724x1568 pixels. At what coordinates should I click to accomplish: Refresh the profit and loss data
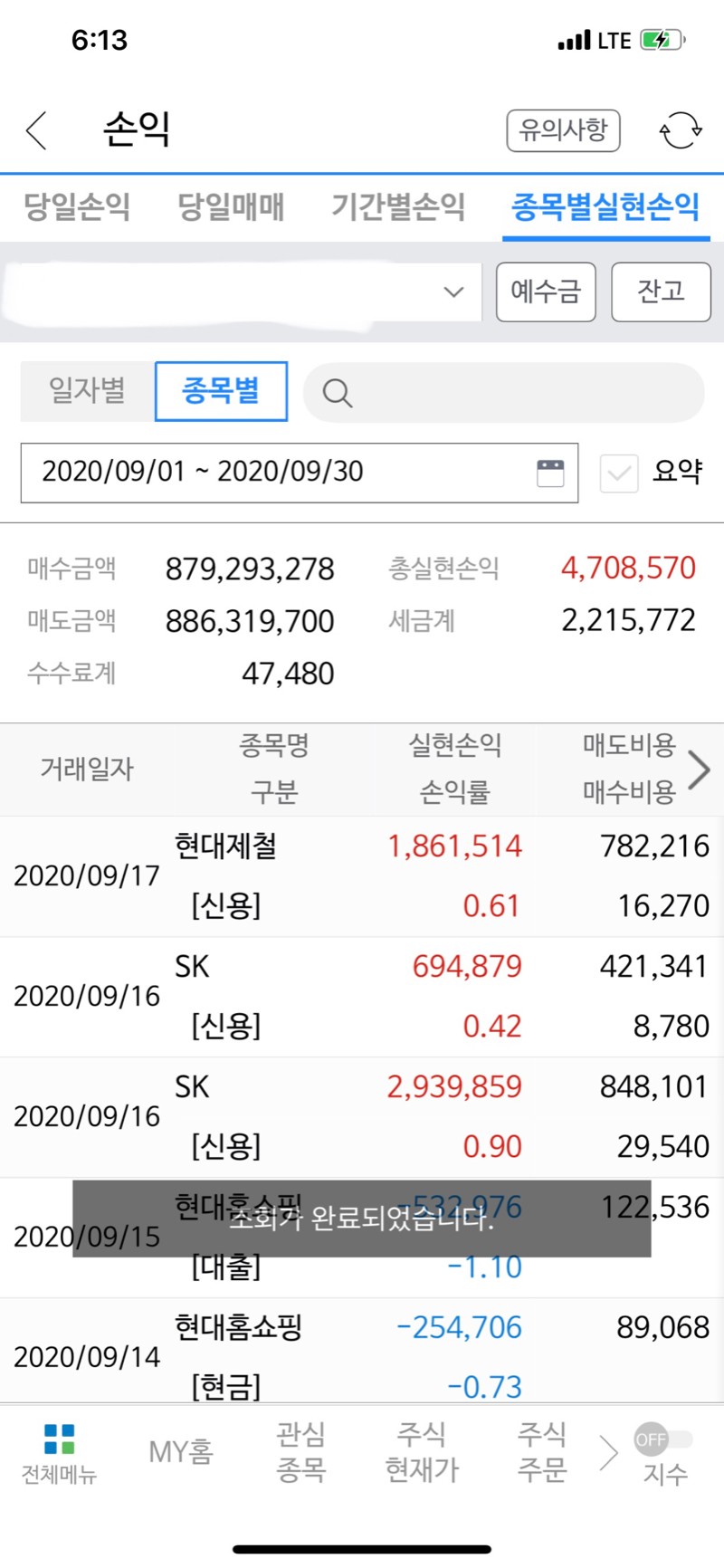[x=681, y=130]
